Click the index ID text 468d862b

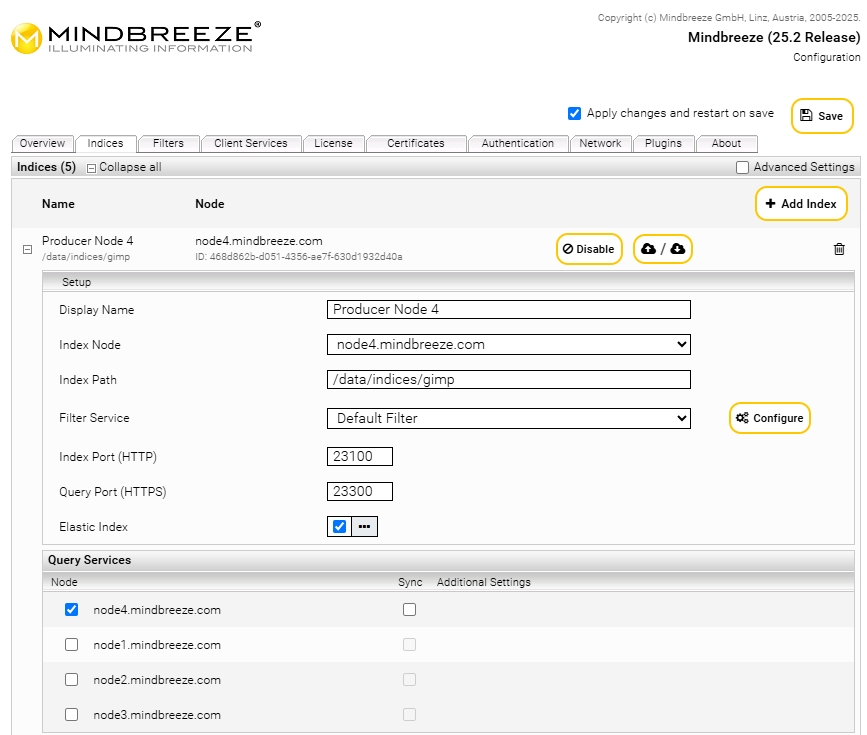pyautogui.click(x=299, y=257)
